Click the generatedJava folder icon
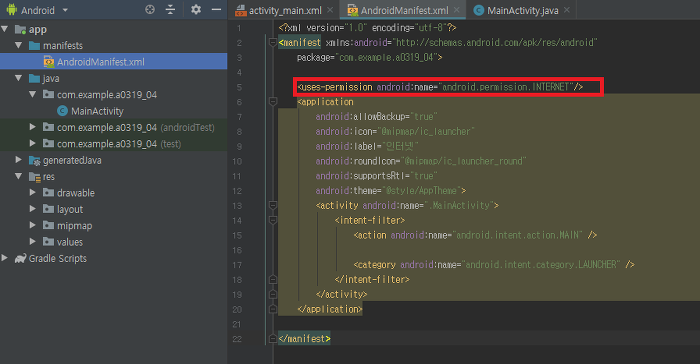The height and width of the screenshot is (364, 700). 34,160
